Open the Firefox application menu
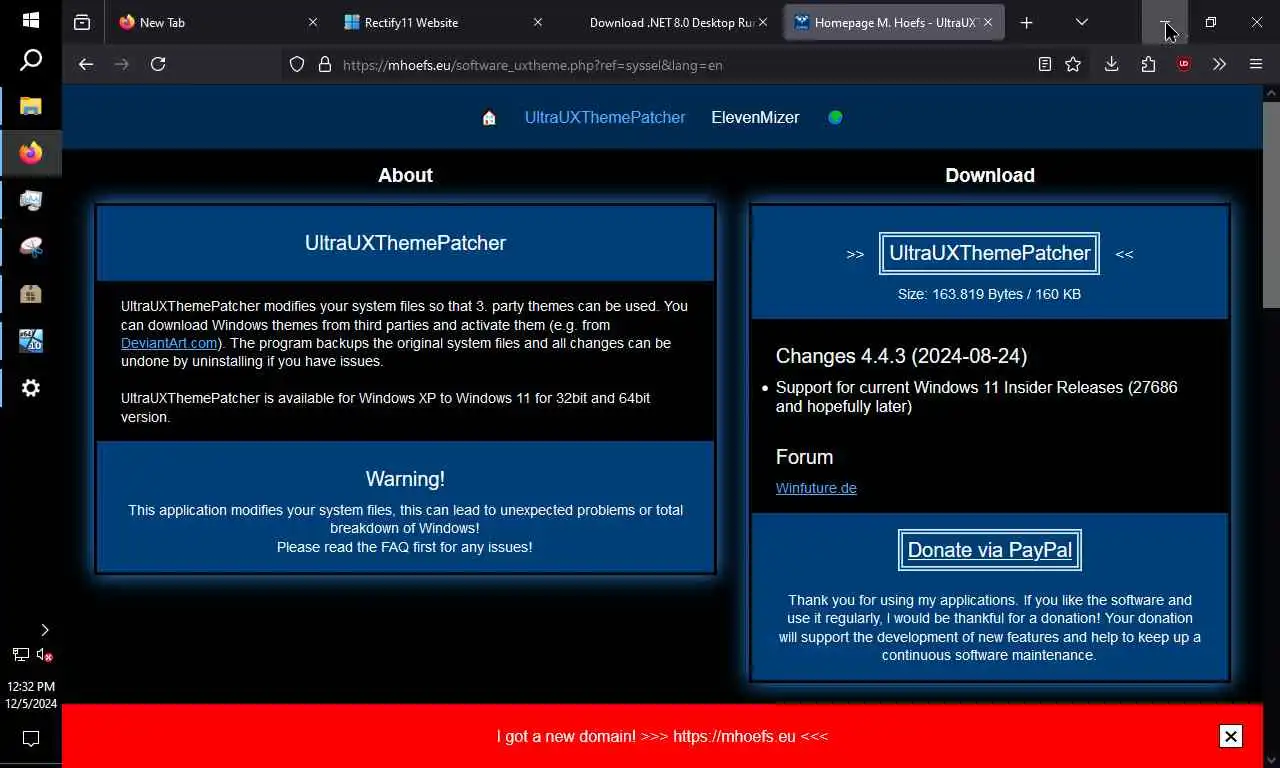This screenshot has width=1280, height=768. [1256, 64]
